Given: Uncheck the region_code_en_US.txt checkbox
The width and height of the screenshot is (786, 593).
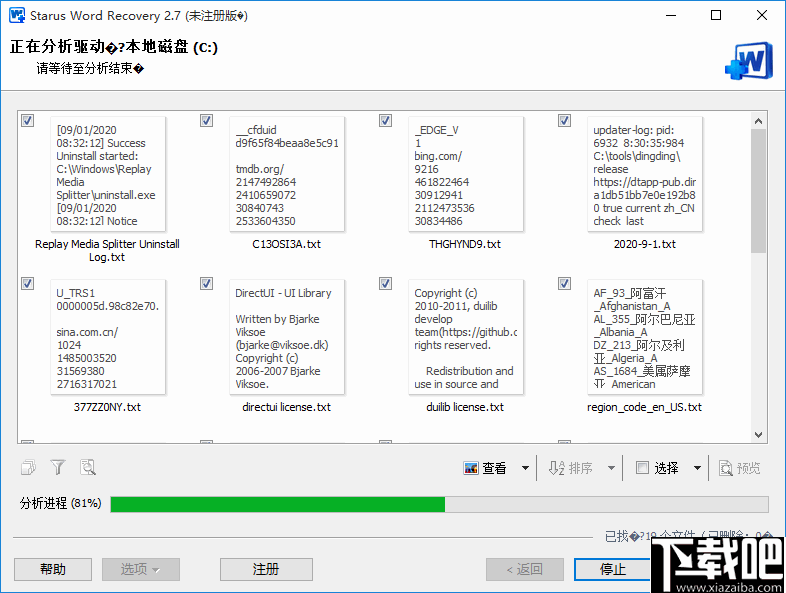Looking at the screenshot, I should coord(564,283).
